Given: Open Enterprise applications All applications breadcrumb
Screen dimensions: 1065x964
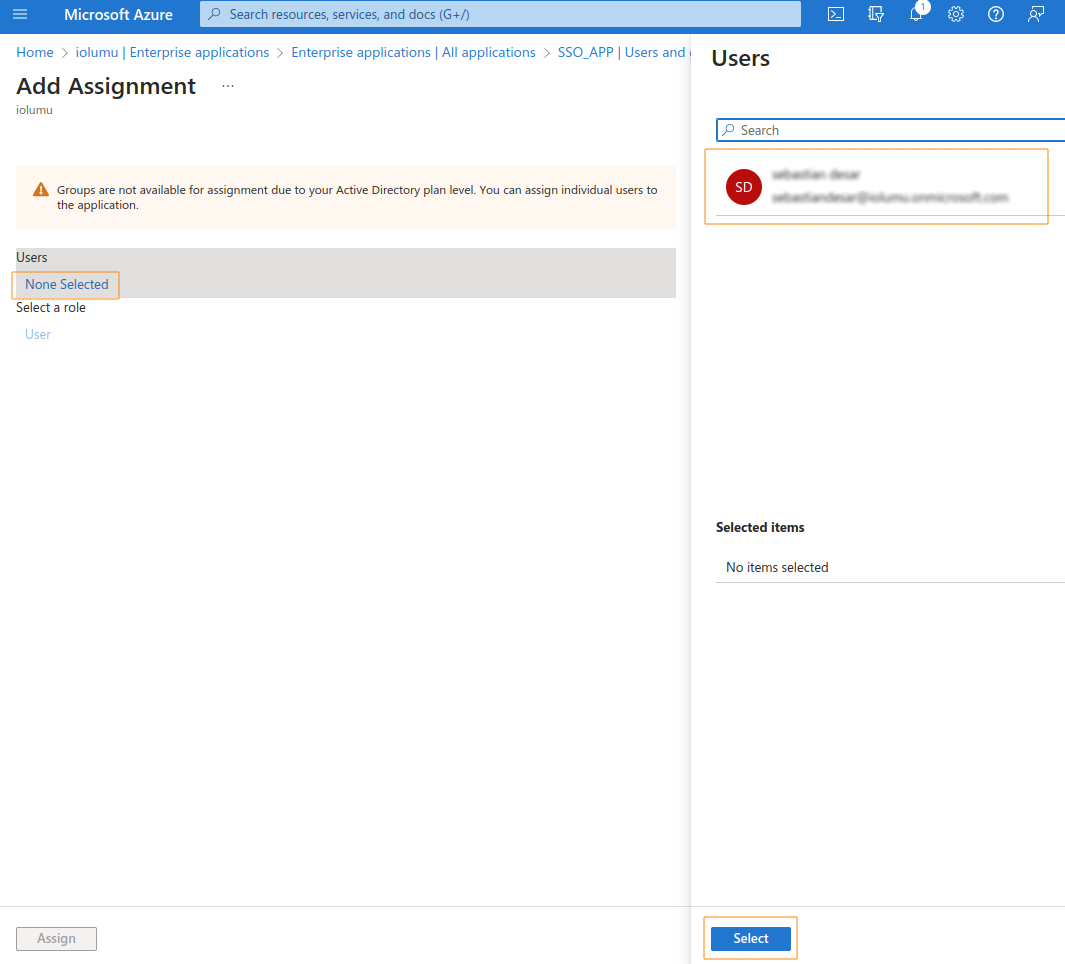Looking at the screenshot, I should tap(413, 52).
